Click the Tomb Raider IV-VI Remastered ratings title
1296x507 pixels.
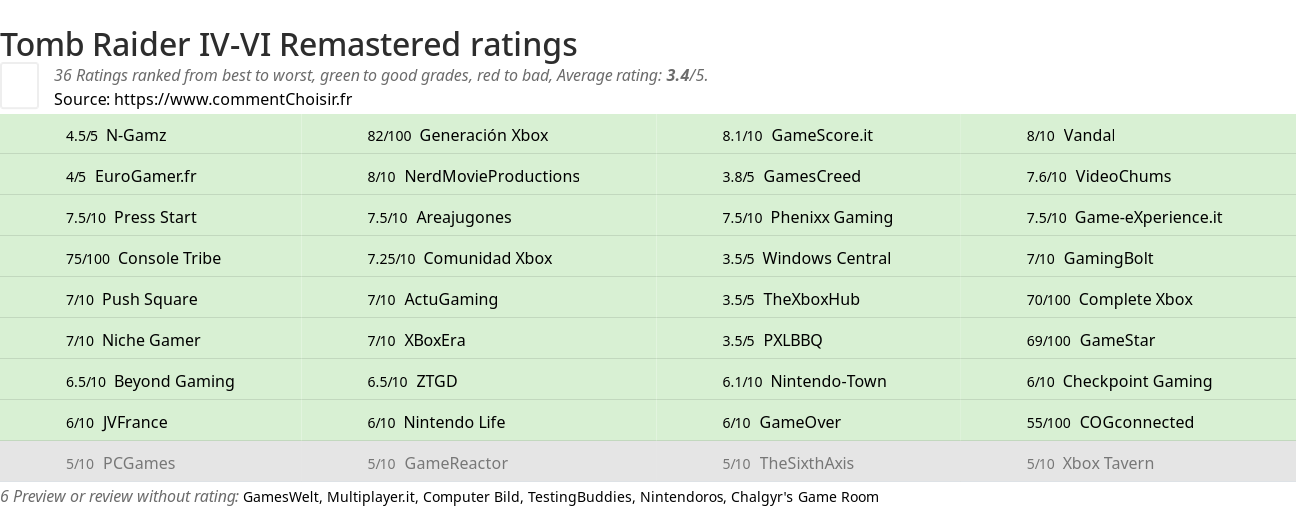(x=289, y=44)
